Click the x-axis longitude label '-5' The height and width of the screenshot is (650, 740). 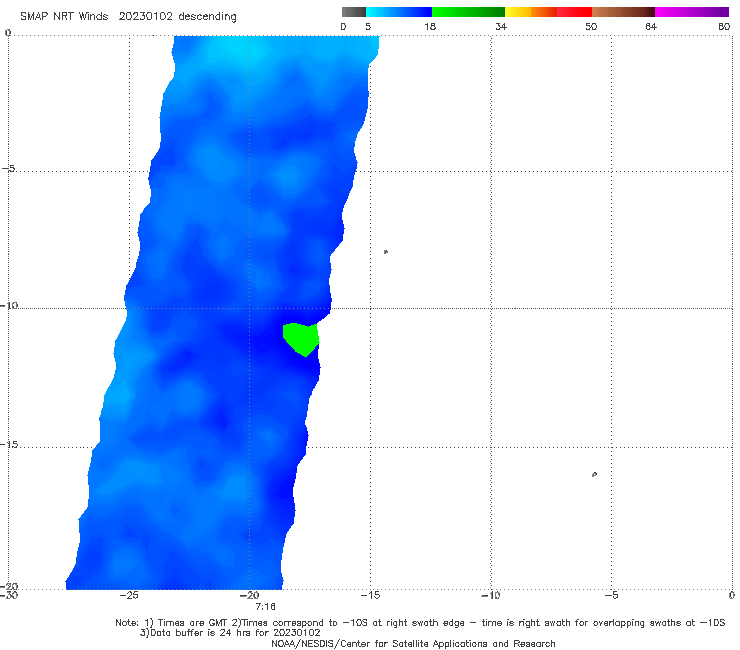(x=611, y=595)
